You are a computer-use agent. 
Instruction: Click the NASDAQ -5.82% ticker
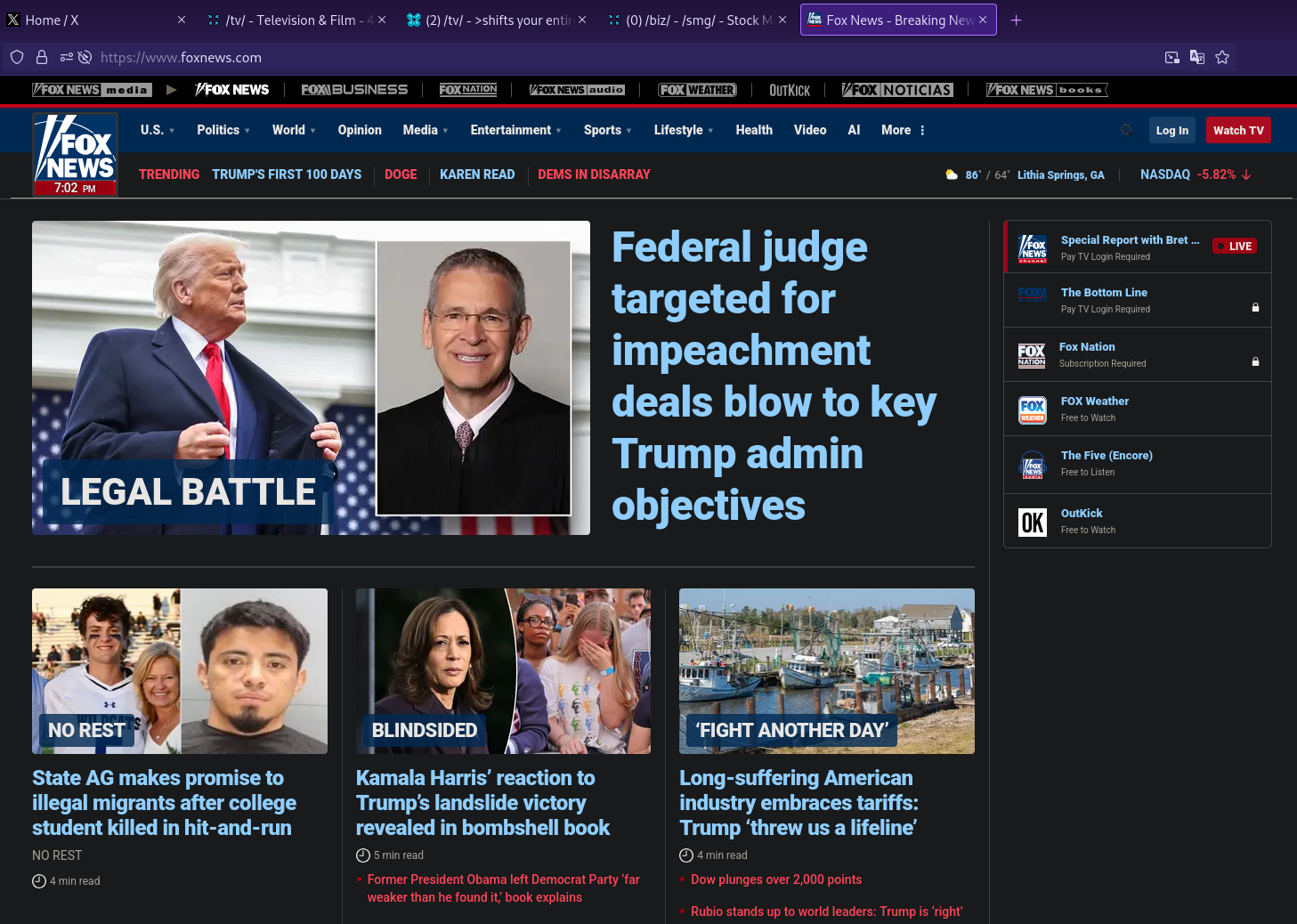(1196, 174)
